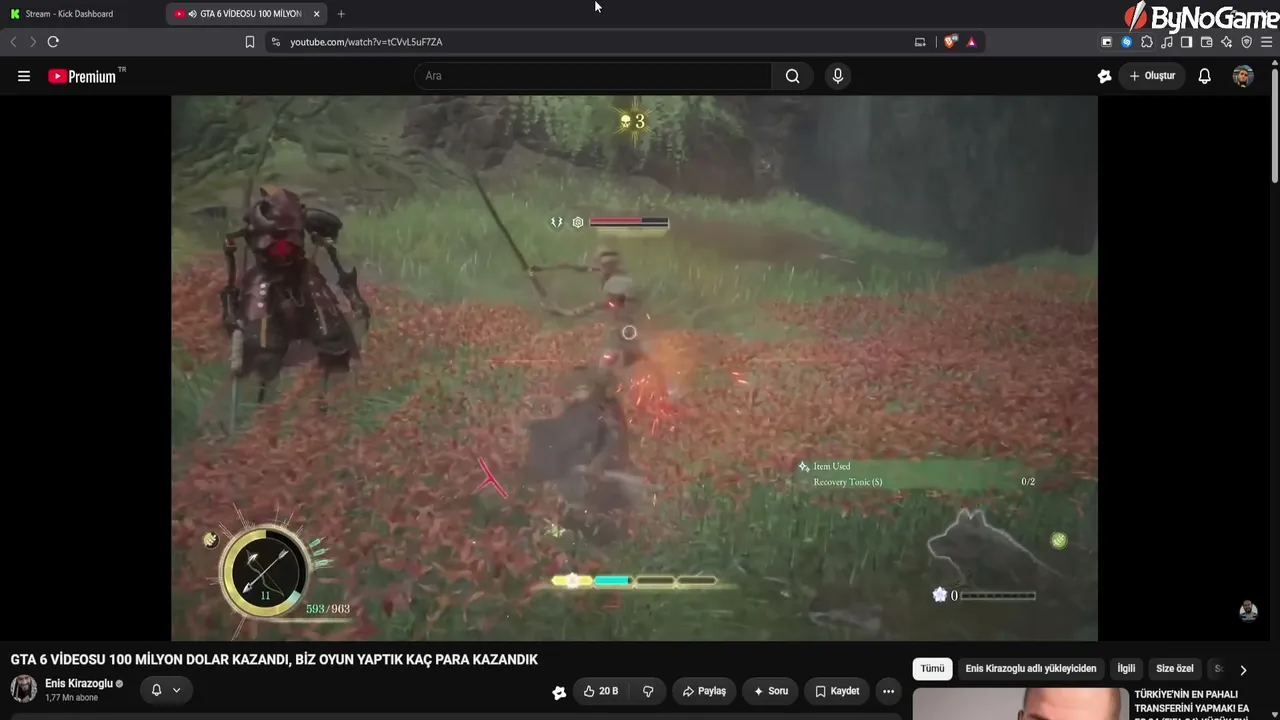
Task: Close the GTA 6 VİDEOSU tab
Action: pos(316,14)
